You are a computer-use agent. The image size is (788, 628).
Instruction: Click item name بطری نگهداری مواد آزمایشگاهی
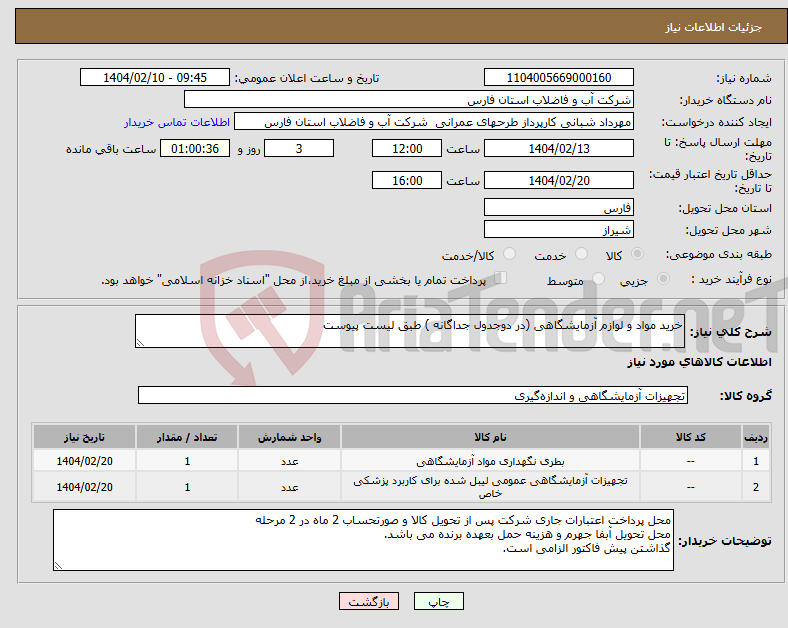pyautogui.click(x=490, y=461)
